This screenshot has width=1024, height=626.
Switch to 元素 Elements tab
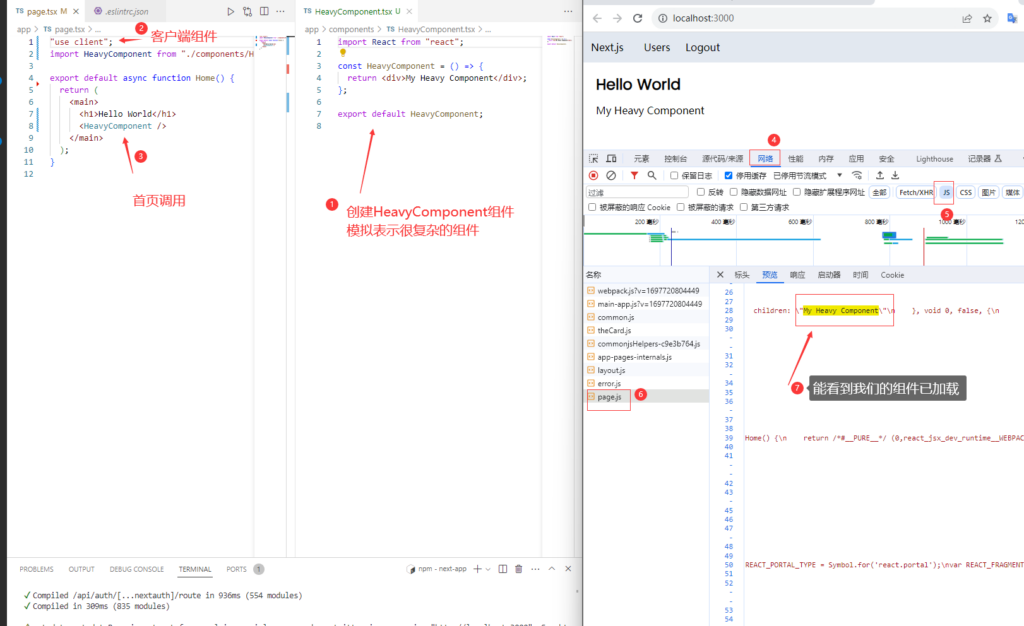(641, 159)
